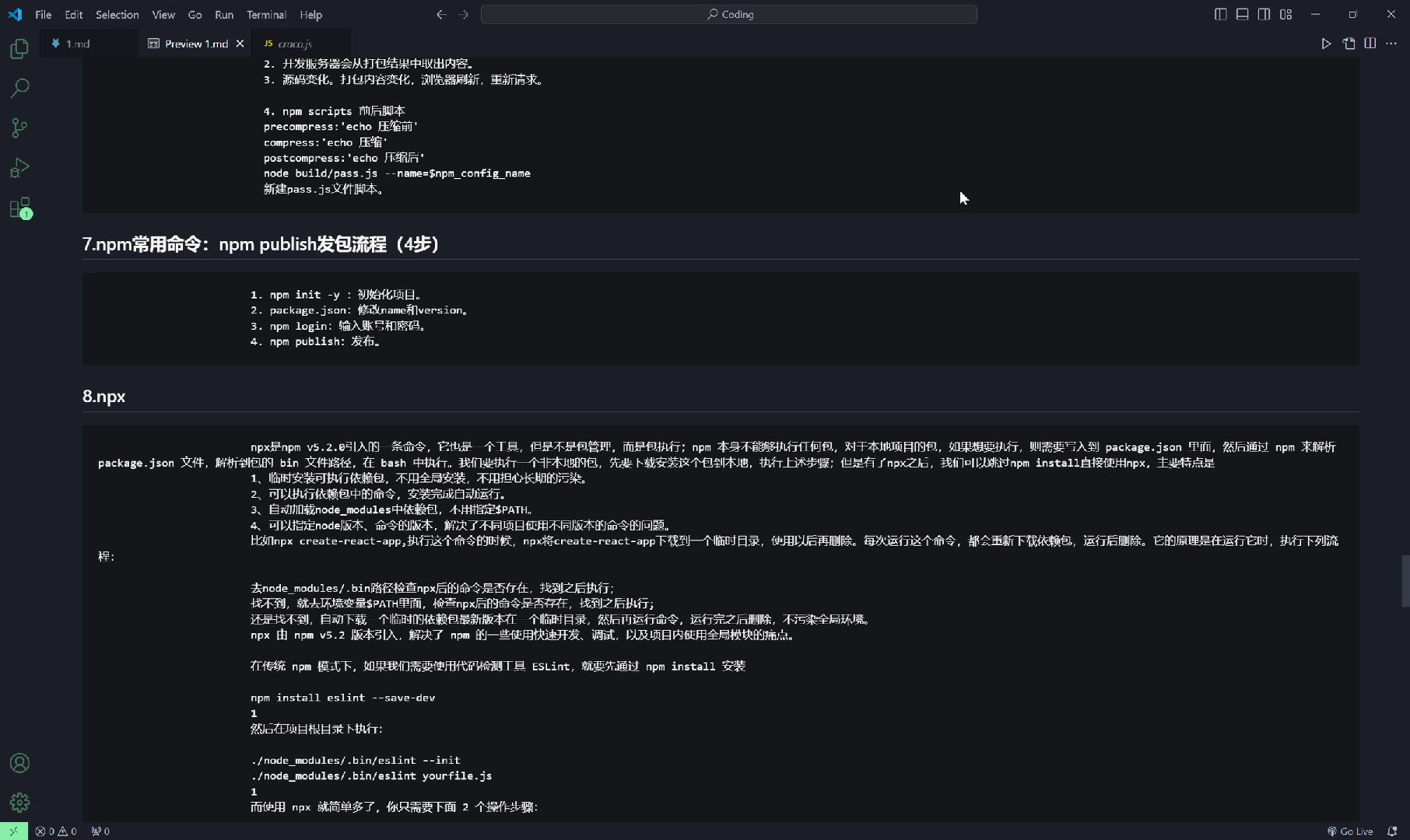Open the Extensions view
This screenshot has height=840, width=1410.
pos(19,208)
